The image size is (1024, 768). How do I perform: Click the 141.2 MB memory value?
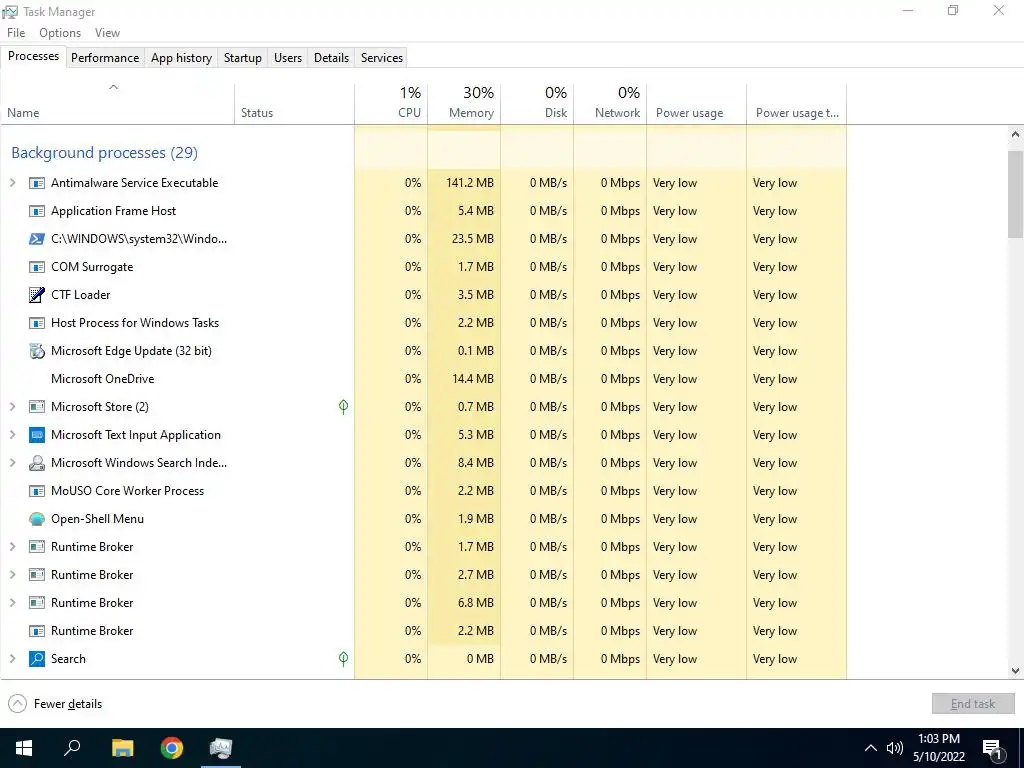(470, 183)
